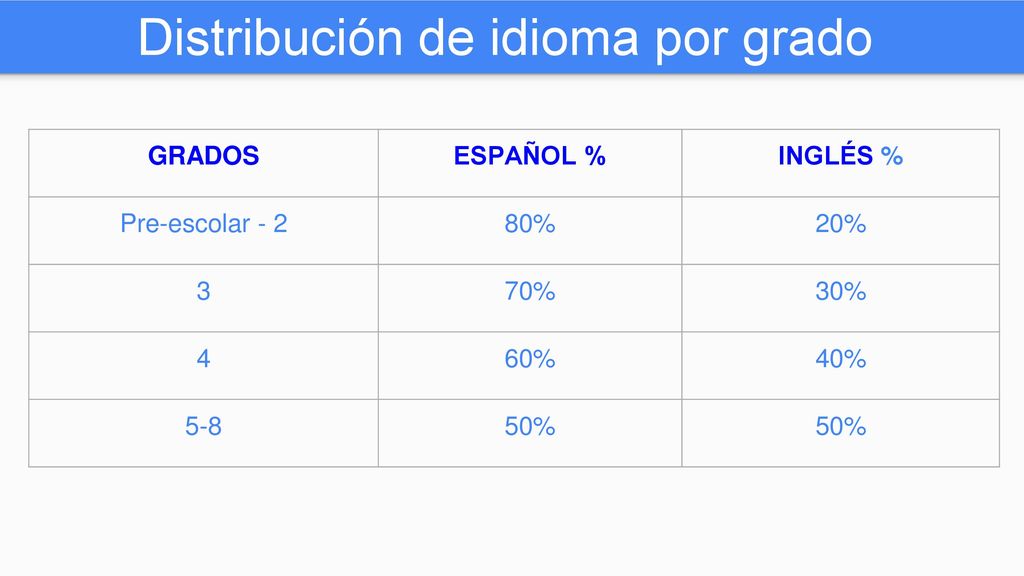Select the INGLÉS % header cell
1024x576 pixels.
pyautogui.click(x=840, y=163)
